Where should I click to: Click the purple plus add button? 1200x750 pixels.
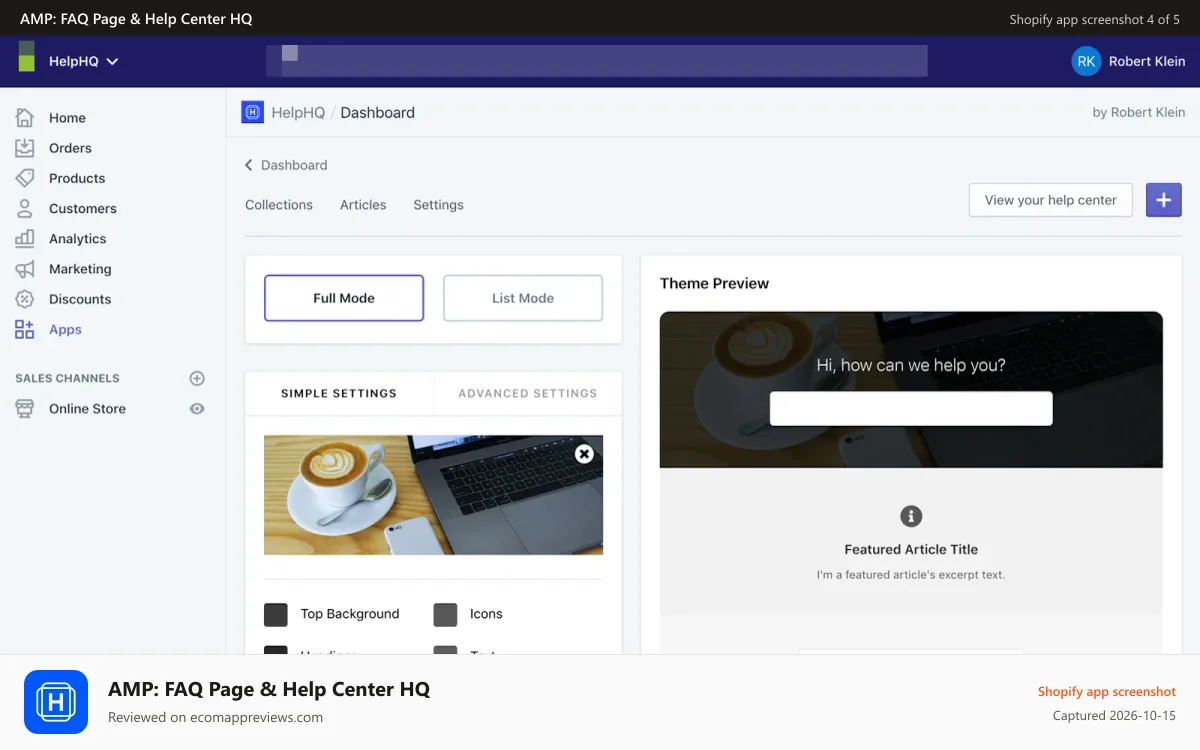1164,200
